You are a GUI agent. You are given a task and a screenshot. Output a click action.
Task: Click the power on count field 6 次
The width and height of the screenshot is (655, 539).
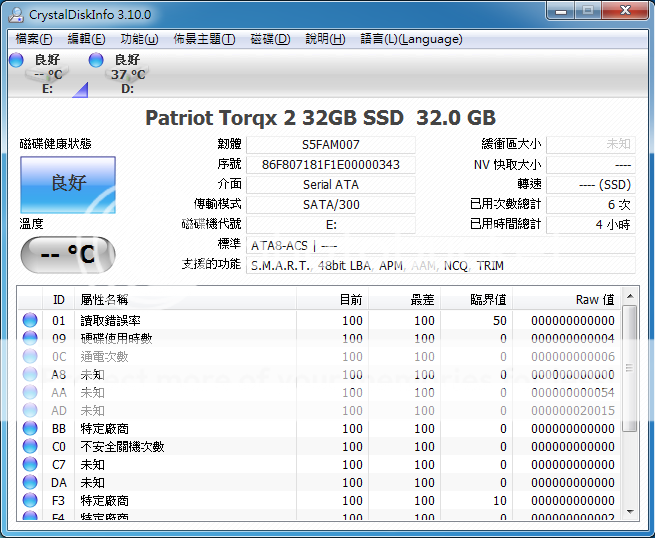coord(591,205)
